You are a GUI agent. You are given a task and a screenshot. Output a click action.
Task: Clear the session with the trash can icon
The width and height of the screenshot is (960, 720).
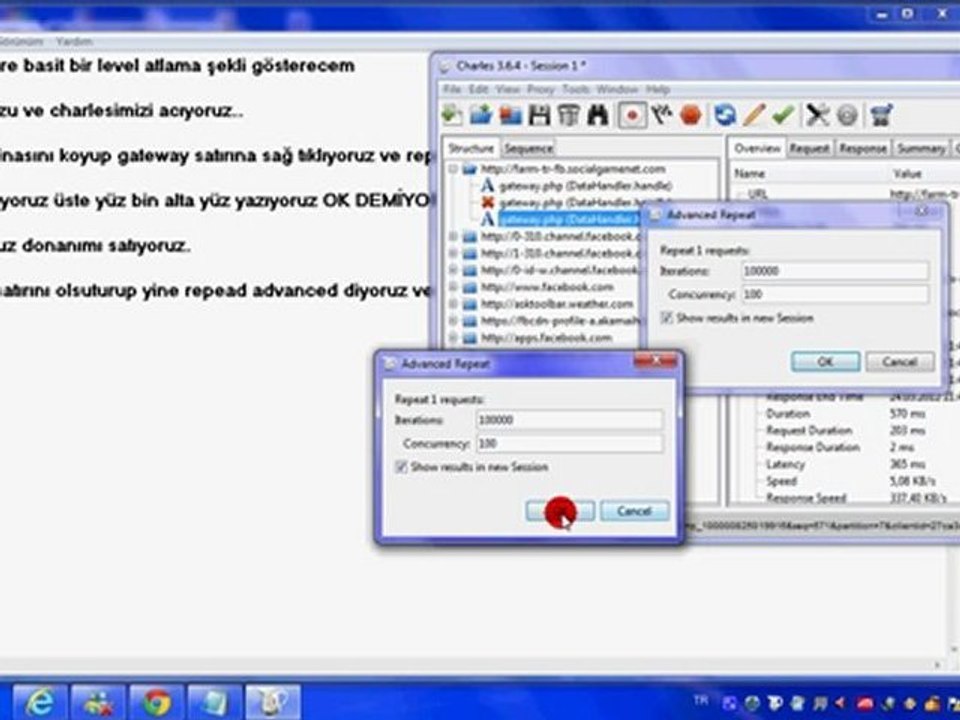[568, 114]
